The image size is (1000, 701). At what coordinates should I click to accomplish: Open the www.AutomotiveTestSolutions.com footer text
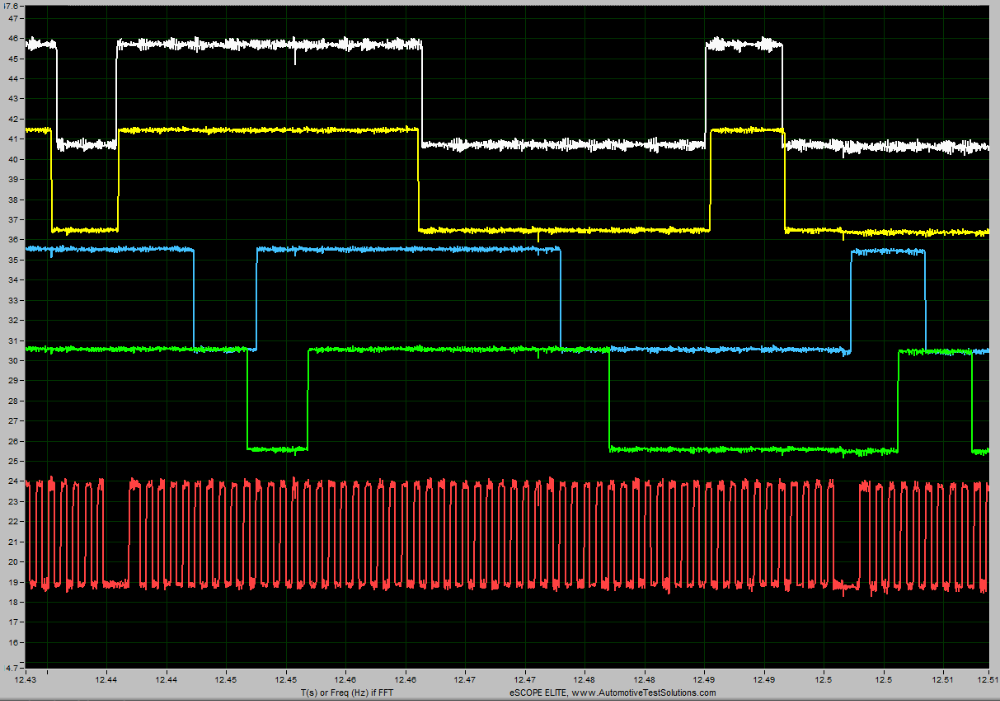(x=612, y=692)
